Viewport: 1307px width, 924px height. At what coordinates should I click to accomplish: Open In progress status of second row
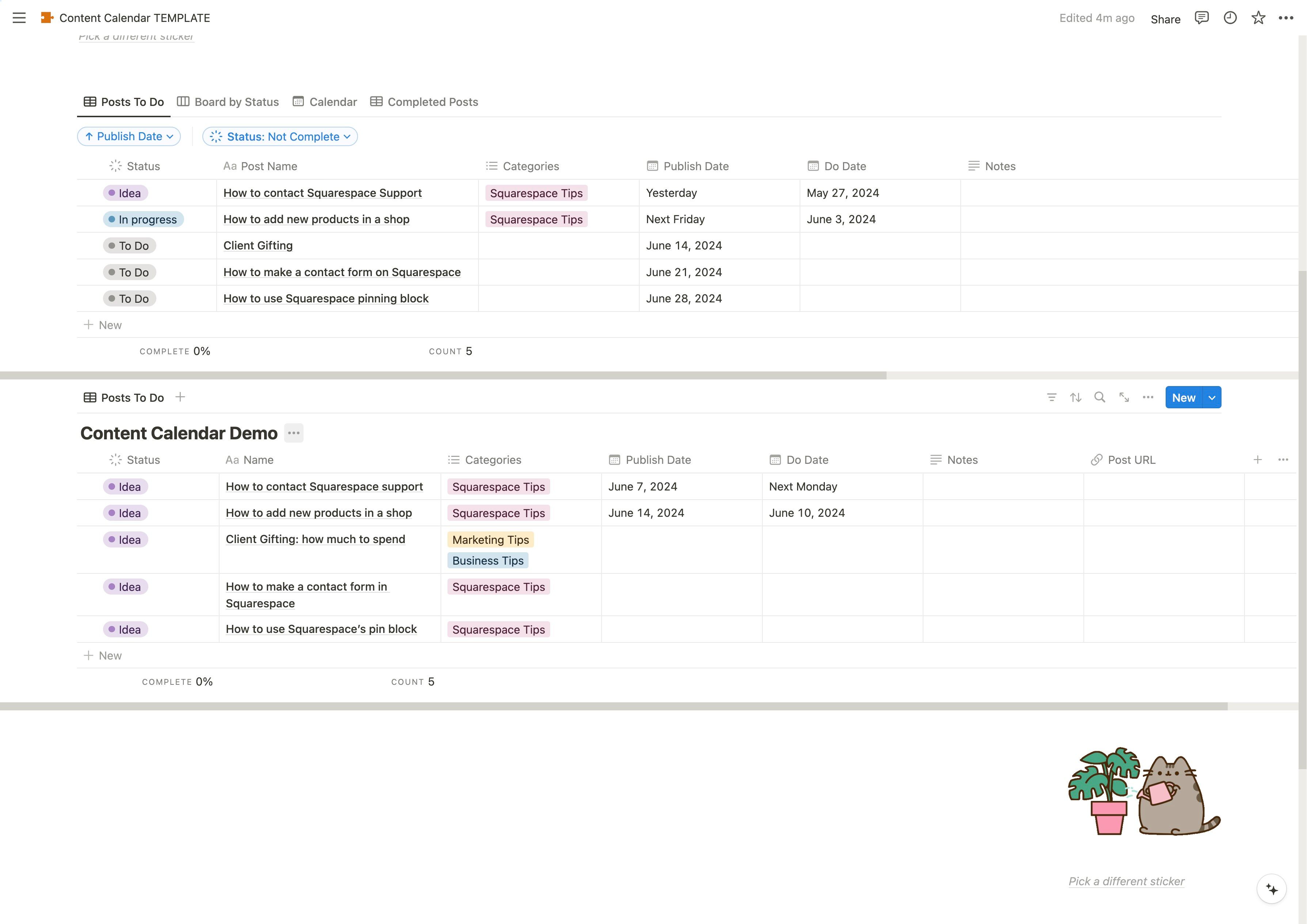click(x=144, y=220)
